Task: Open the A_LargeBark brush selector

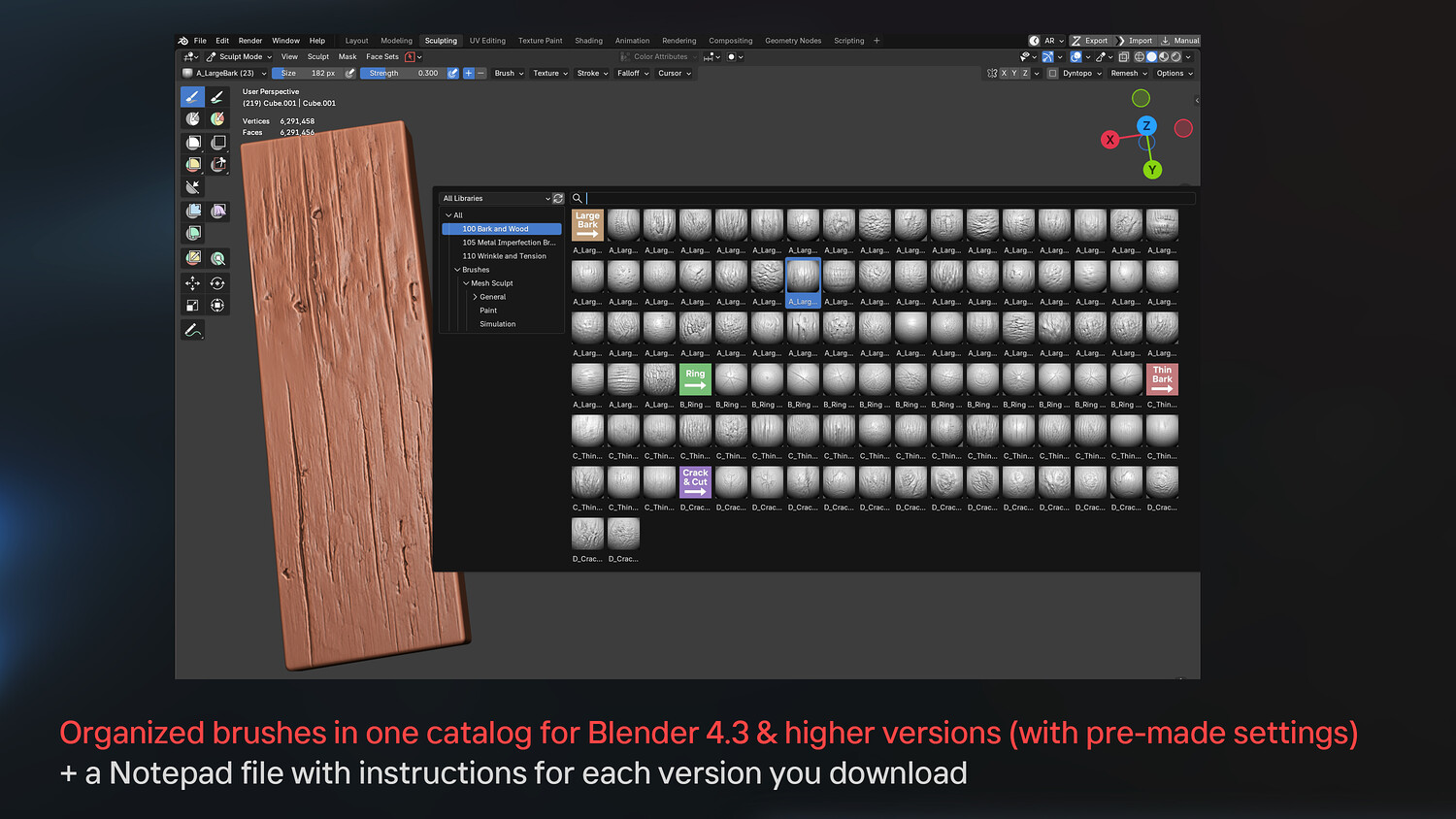Action: [x=224, y=73]
